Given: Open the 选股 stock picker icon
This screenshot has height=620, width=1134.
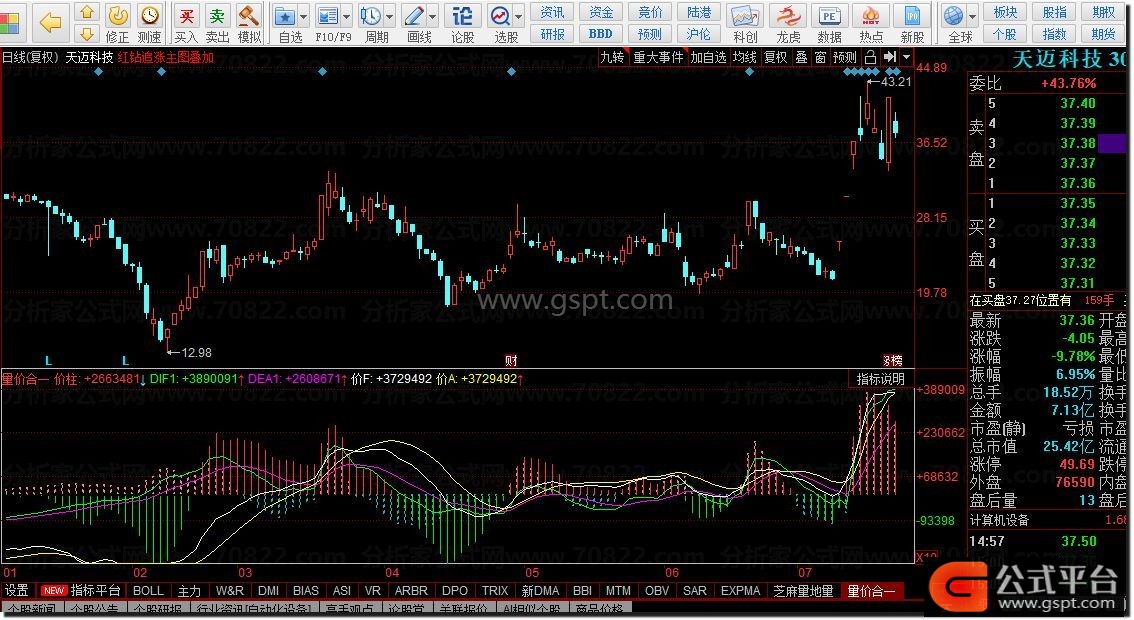Looking at the screenshot, I should [x=500, y=16].
